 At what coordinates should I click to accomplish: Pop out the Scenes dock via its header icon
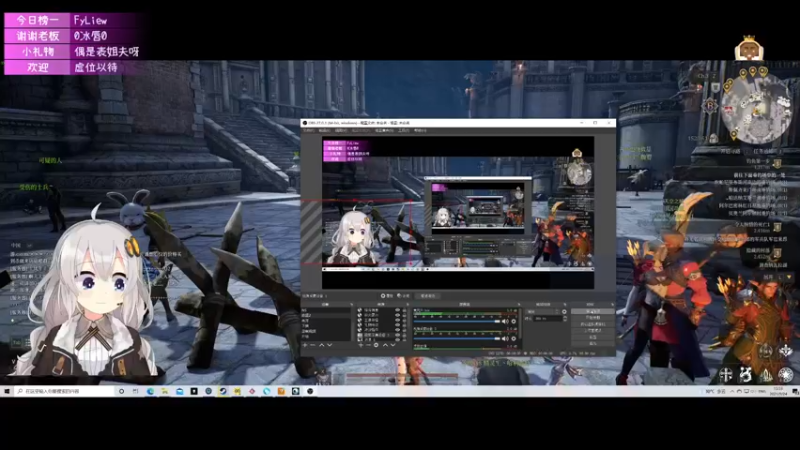tap(352, 305)
